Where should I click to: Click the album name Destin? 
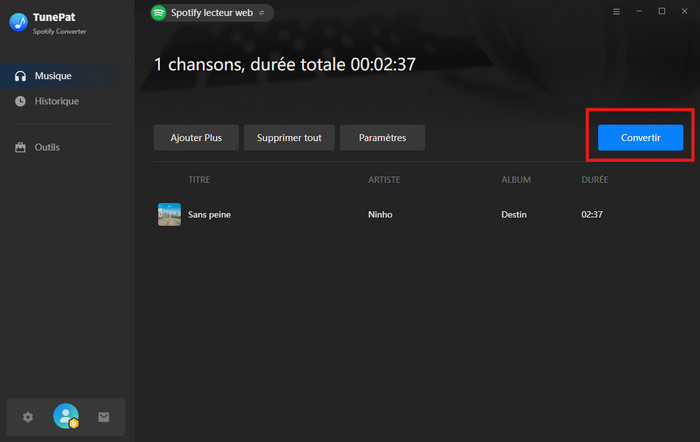tap(514, 215)
